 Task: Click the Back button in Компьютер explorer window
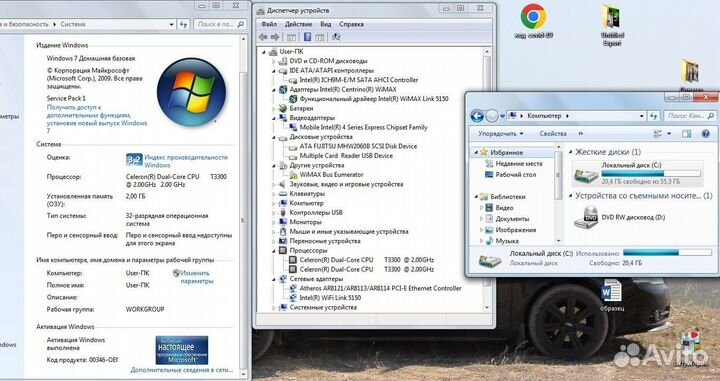[x=477, y=116]
